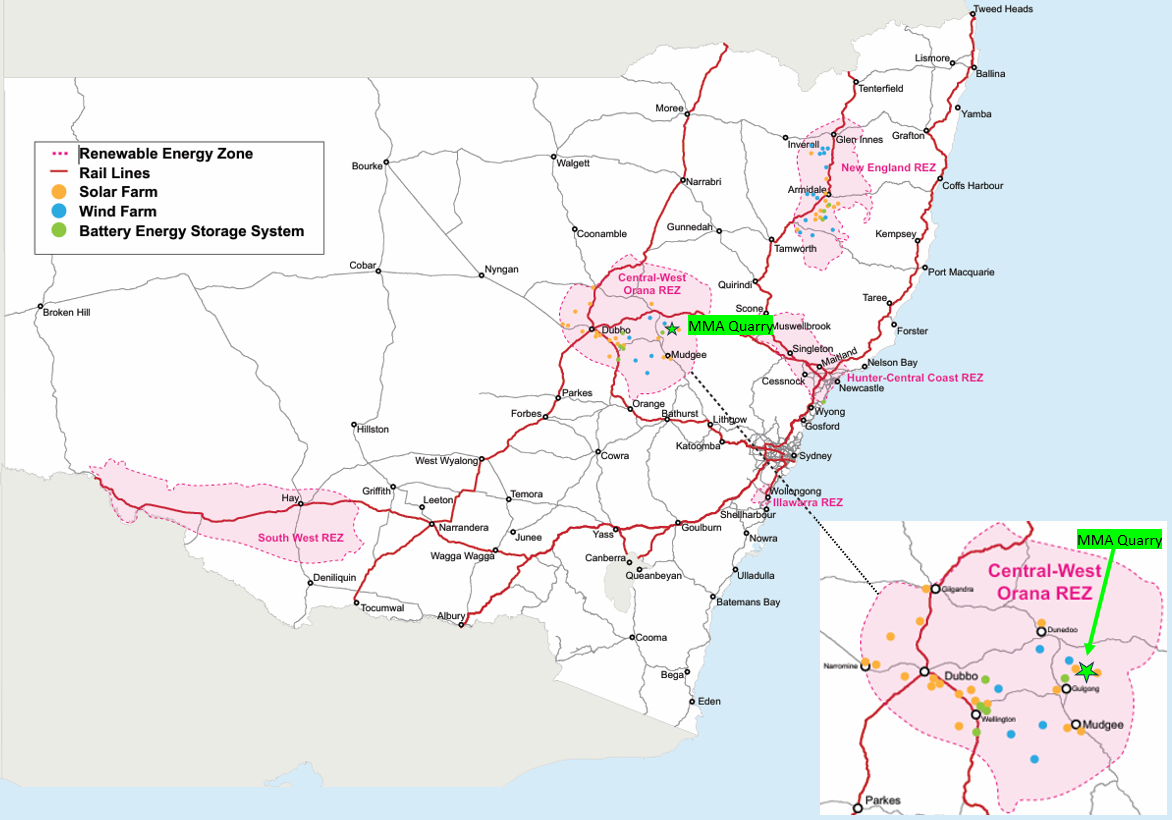
Task: Click the blue Wind Farm legend dot
Action: click(59, 211)
